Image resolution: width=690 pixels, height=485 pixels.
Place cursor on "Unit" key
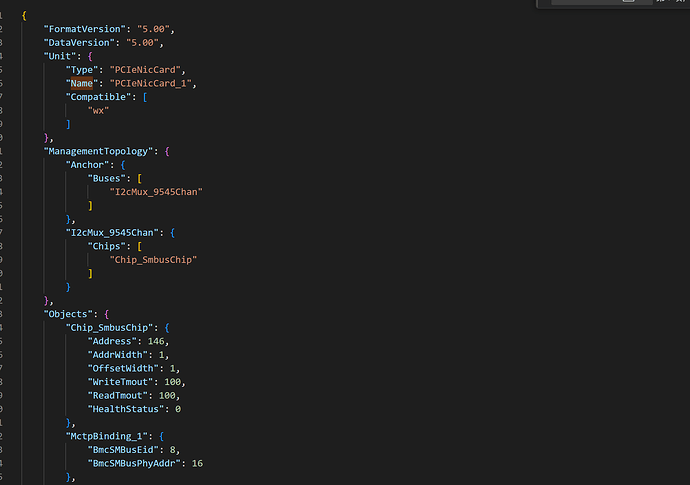pos(59,56)
